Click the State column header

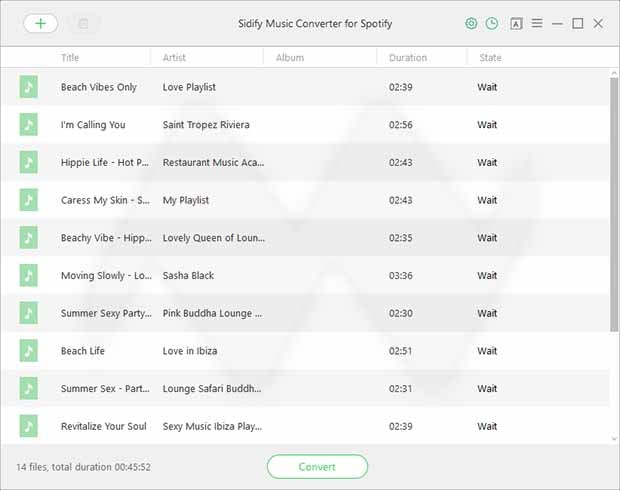[490, 58]
